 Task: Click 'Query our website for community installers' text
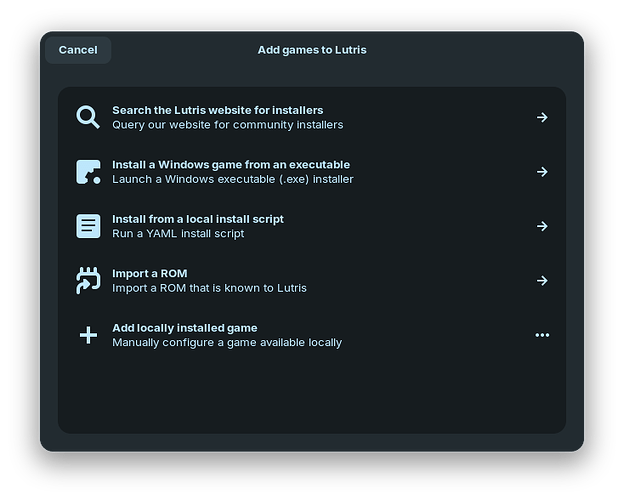(x=227, y=125)
